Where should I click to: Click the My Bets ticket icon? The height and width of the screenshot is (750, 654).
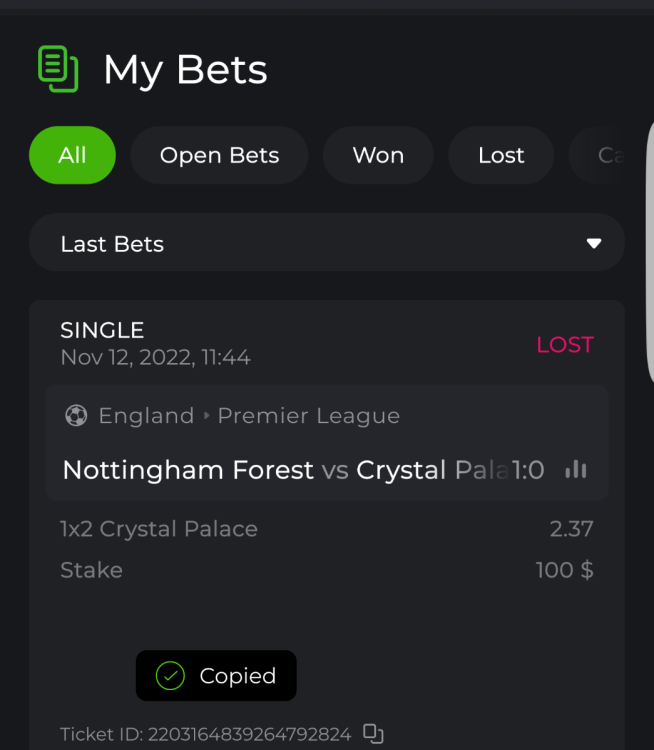coord(58,69)
